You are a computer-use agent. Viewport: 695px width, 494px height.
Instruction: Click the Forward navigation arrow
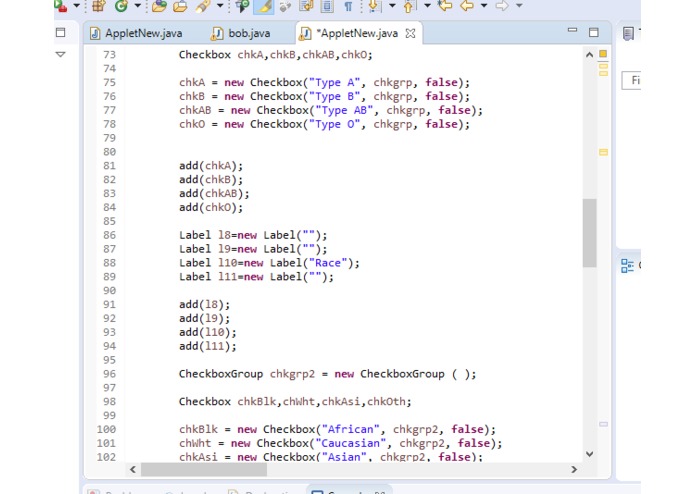502,6
